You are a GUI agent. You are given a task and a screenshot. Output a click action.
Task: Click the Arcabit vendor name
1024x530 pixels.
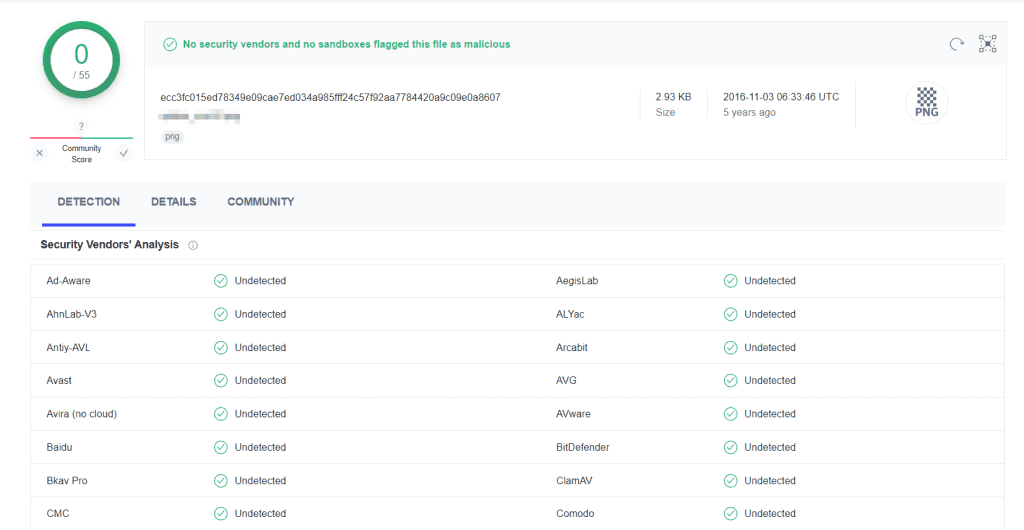(x=572, y=347)
